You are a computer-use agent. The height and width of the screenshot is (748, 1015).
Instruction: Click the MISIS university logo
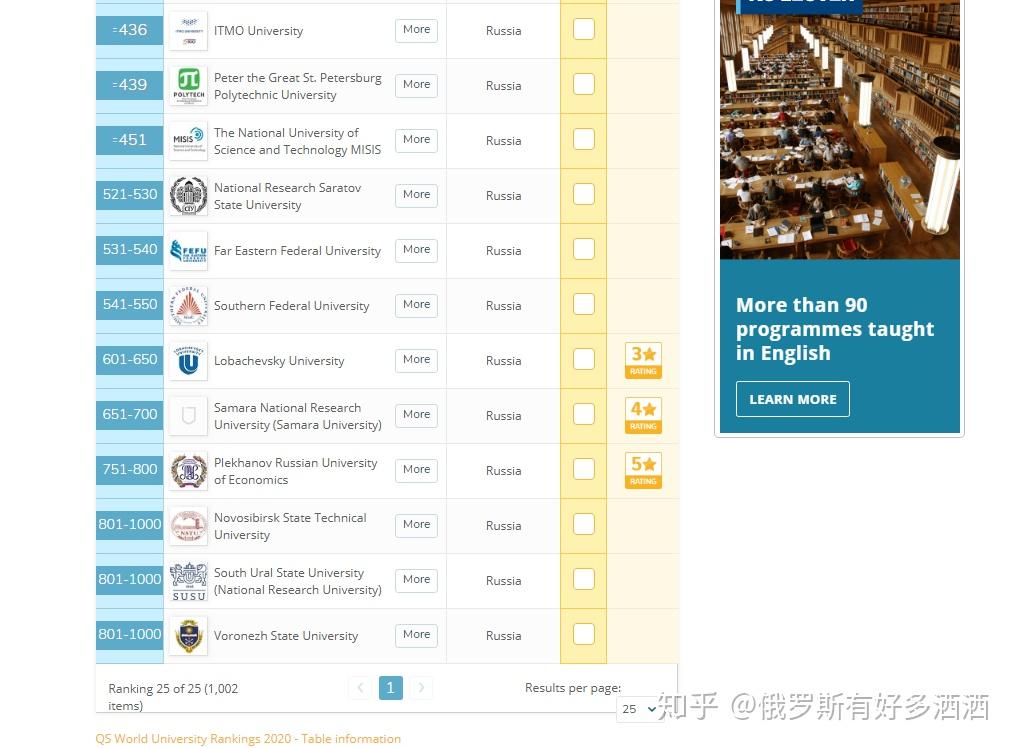pyautogui.click(x=188, y=140)
